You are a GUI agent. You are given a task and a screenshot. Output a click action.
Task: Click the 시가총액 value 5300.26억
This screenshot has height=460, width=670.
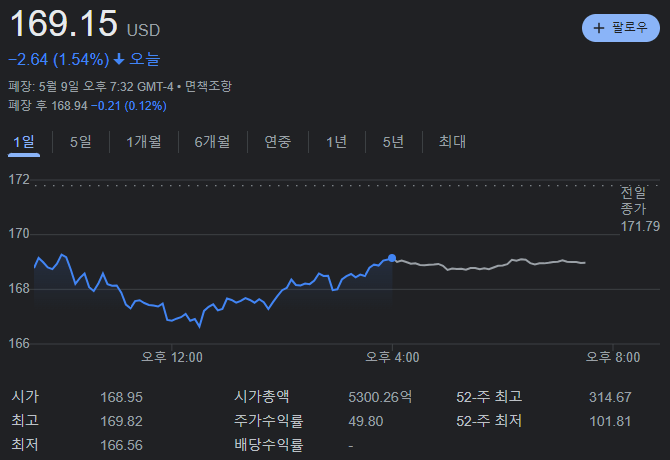tap(380, 397)
